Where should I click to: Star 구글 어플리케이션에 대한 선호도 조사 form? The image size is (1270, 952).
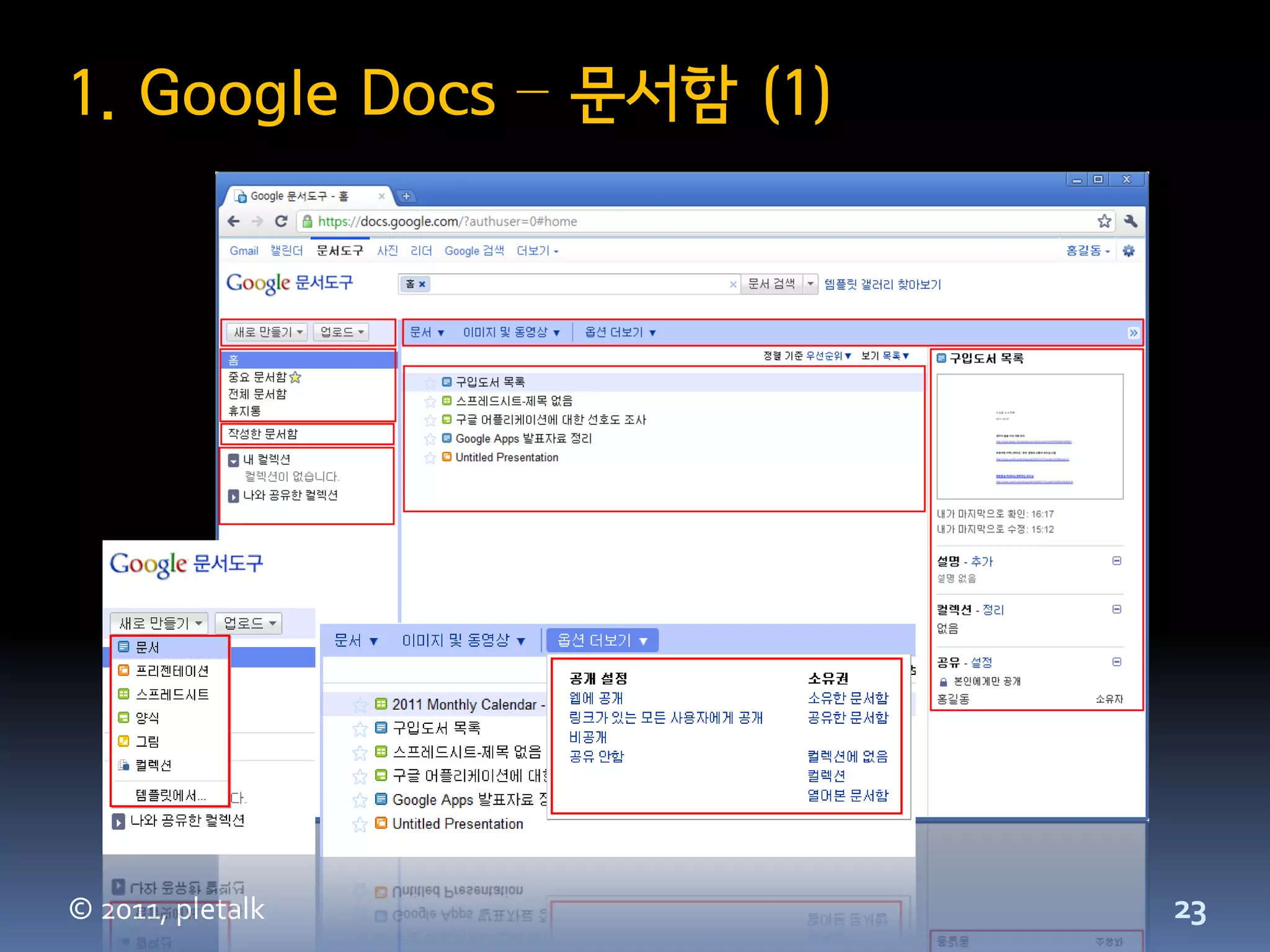coord(430,420)
